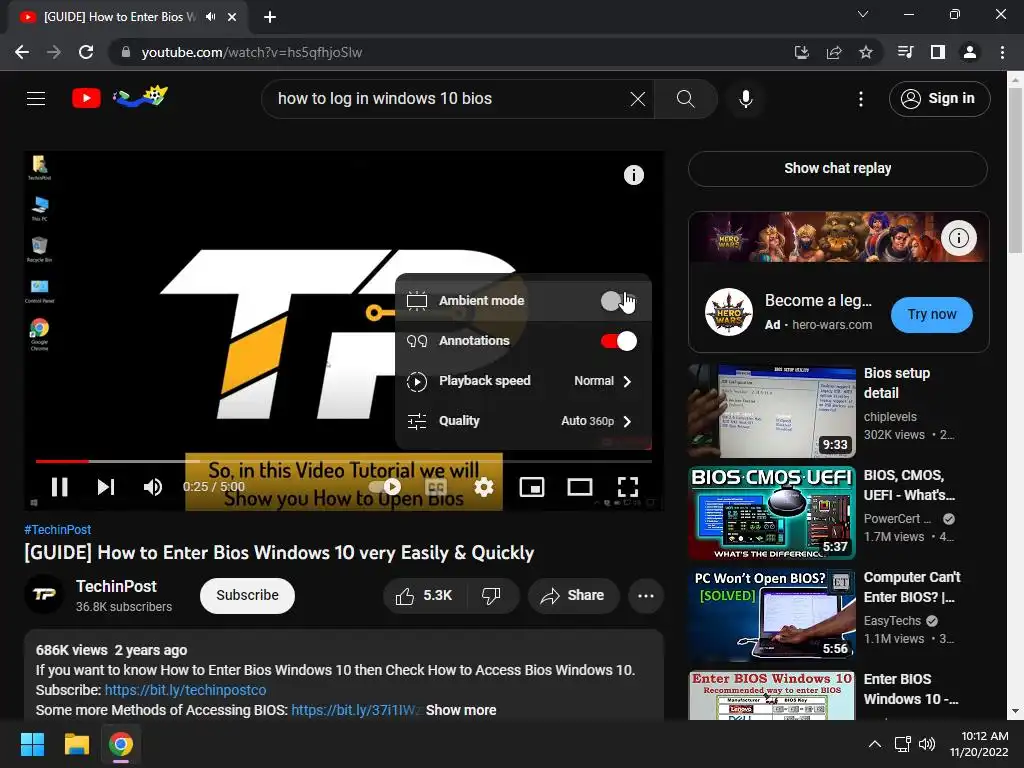This screenshot has height=768, width=1024.
Task: Open the bit.ly/techinpostco link
Action: 185,690
